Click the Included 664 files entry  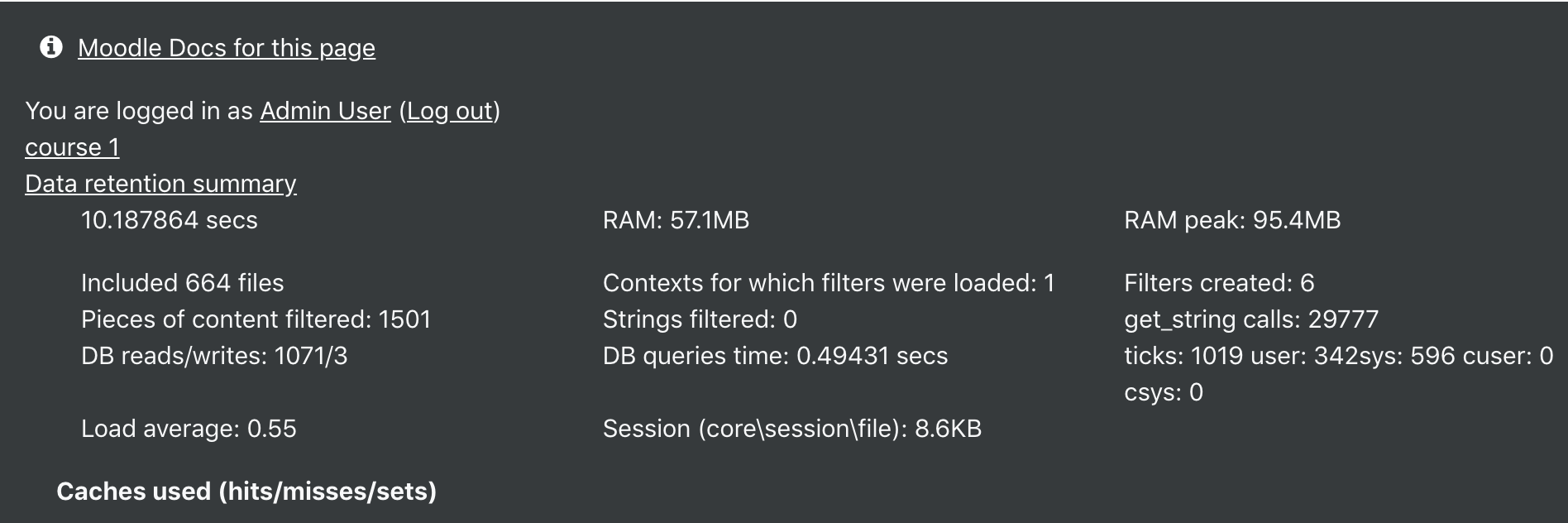coord(182,283)
